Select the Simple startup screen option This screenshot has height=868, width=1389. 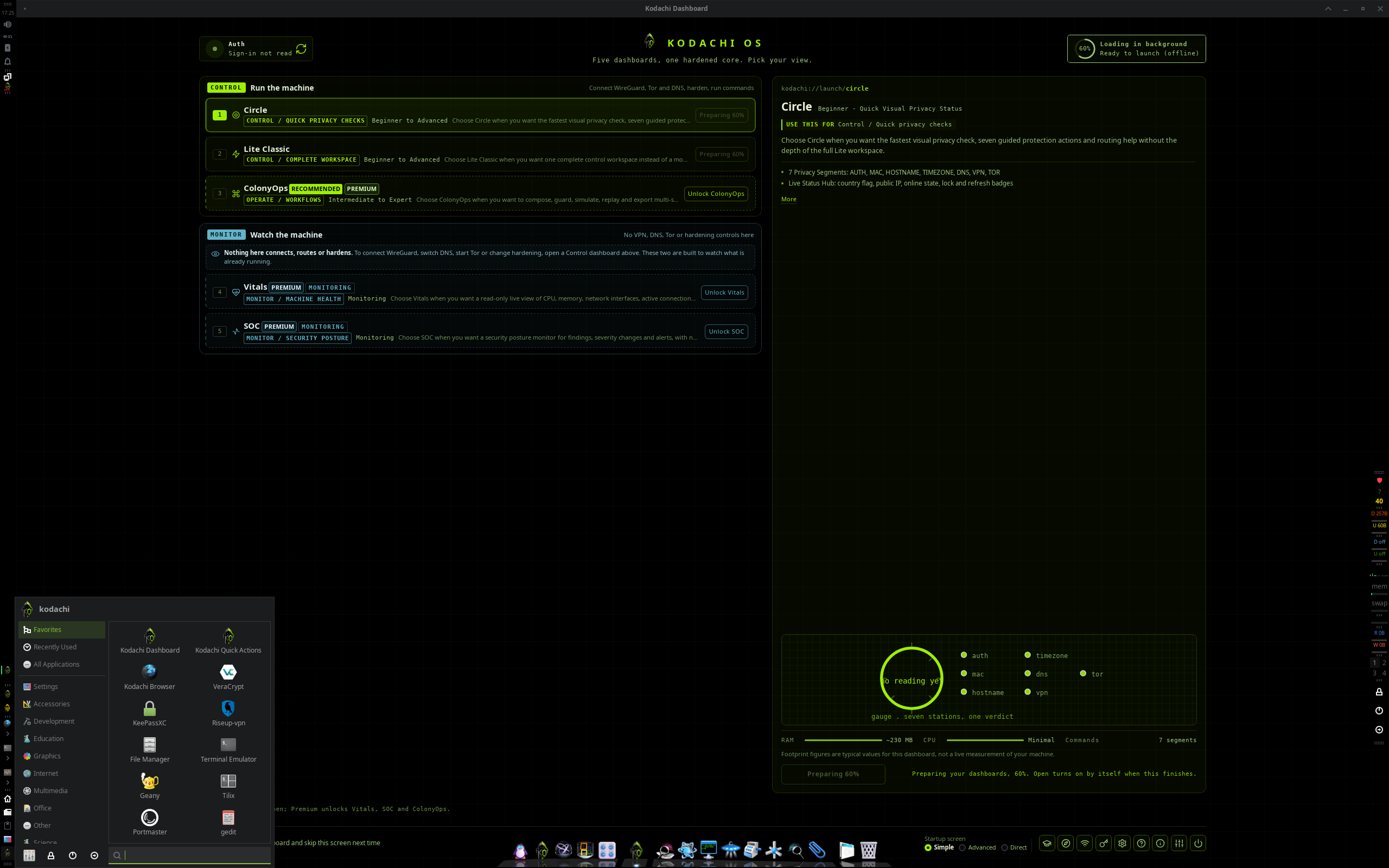[939, 847]
